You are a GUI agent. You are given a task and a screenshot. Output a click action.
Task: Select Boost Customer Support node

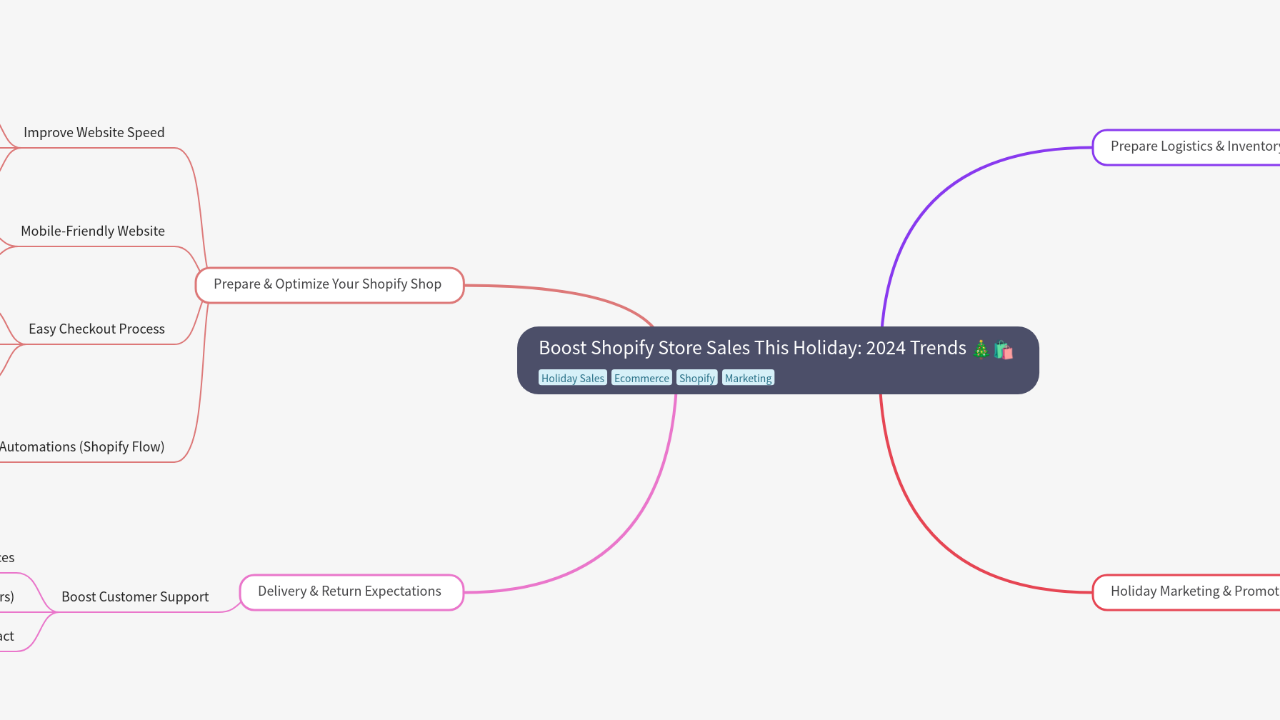point(135,597)
